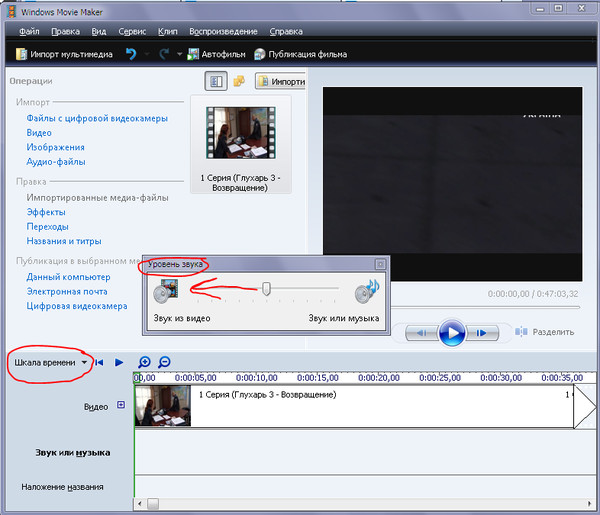The height and width of the screenshot is (515, 600).
Task: Click the Наложение названия track
Action: coord(365,487)
